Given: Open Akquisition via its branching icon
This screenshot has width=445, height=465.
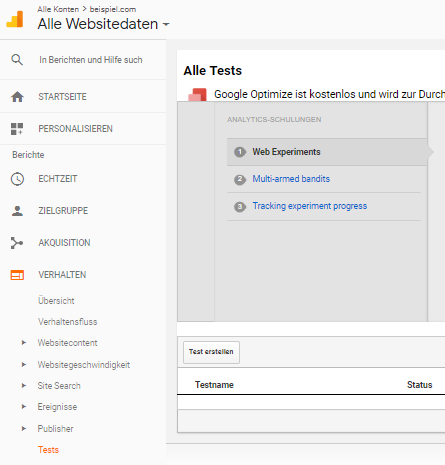Looking at the screenshot, I should point(17,243).
